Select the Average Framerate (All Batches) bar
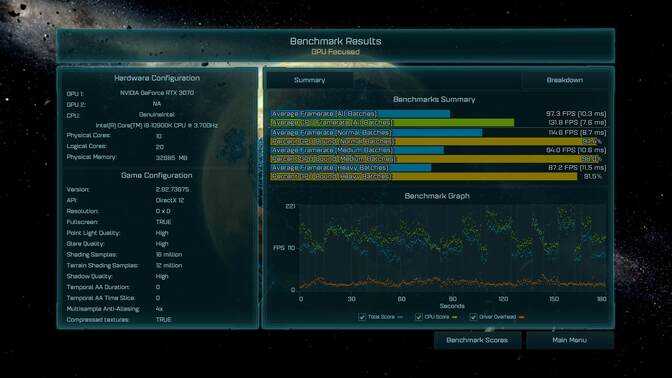672x378 pixels. [x=360, y=114]
